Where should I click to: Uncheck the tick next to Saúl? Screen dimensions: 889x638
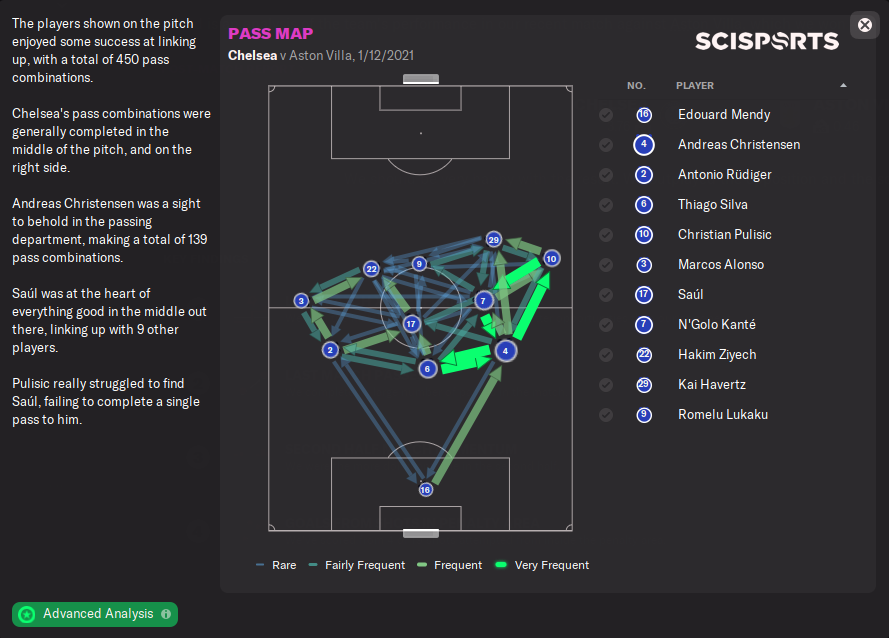606,295
